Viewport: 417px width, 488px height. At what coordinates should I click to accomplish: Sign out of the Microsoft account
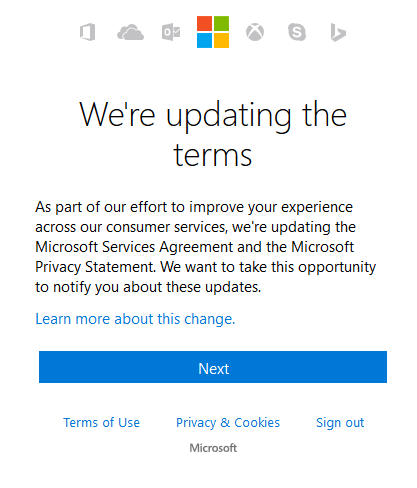(340, 423)
